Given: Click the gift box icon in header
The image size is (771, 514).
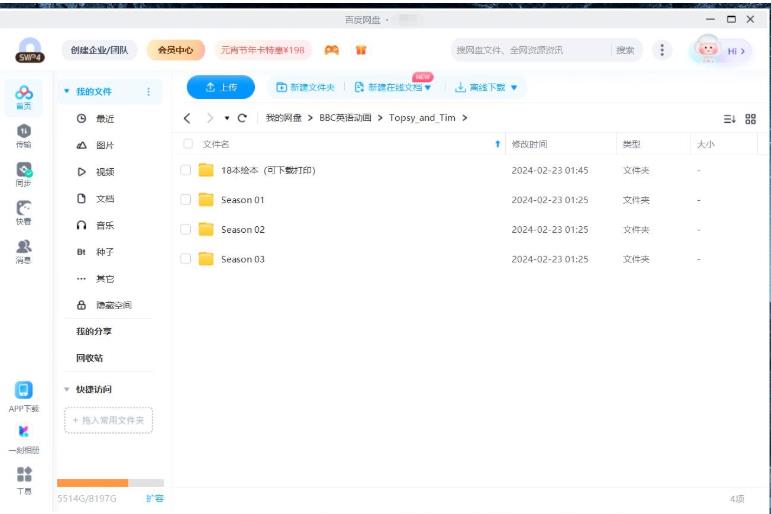Looking at the screenshot, I should [361, 50].
